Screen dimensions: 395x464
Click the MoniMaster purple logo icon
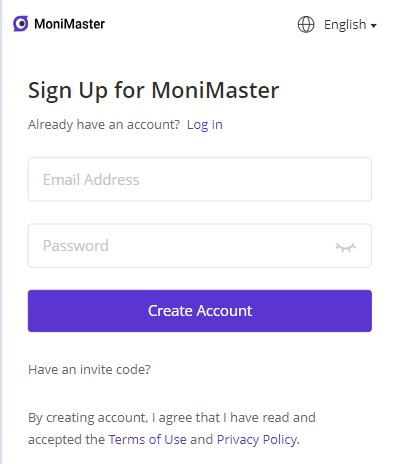click(21, 24)
